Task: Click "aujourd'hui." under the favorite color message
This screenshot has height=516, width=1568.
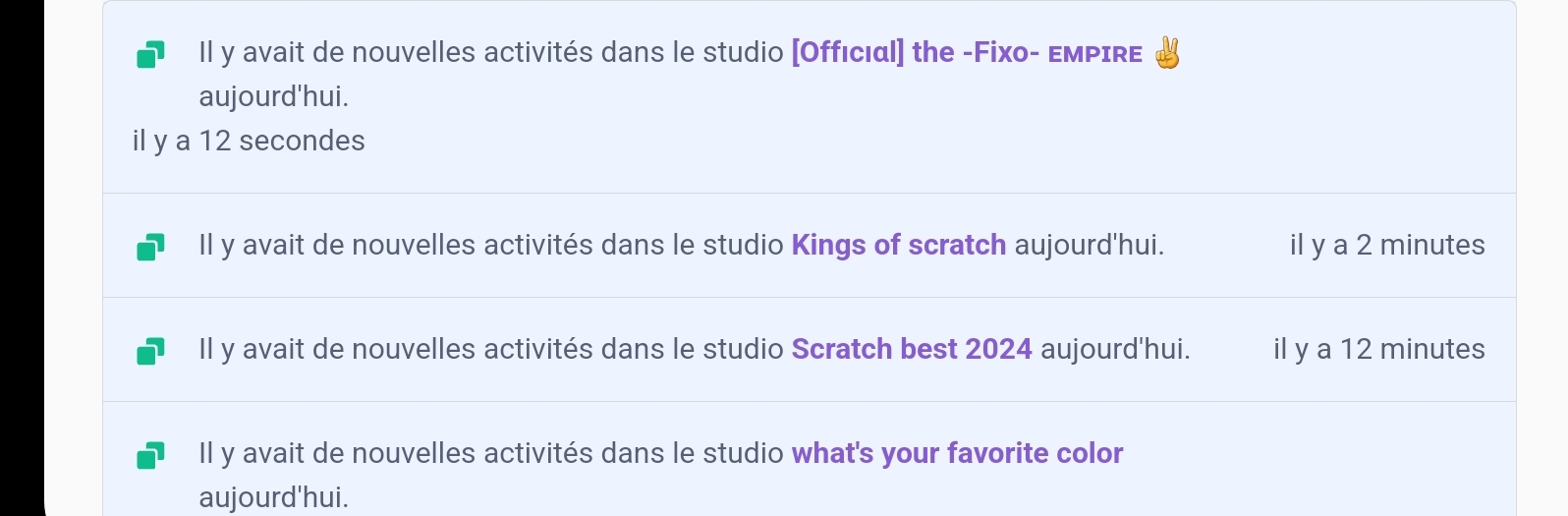Action: [273, 498]
